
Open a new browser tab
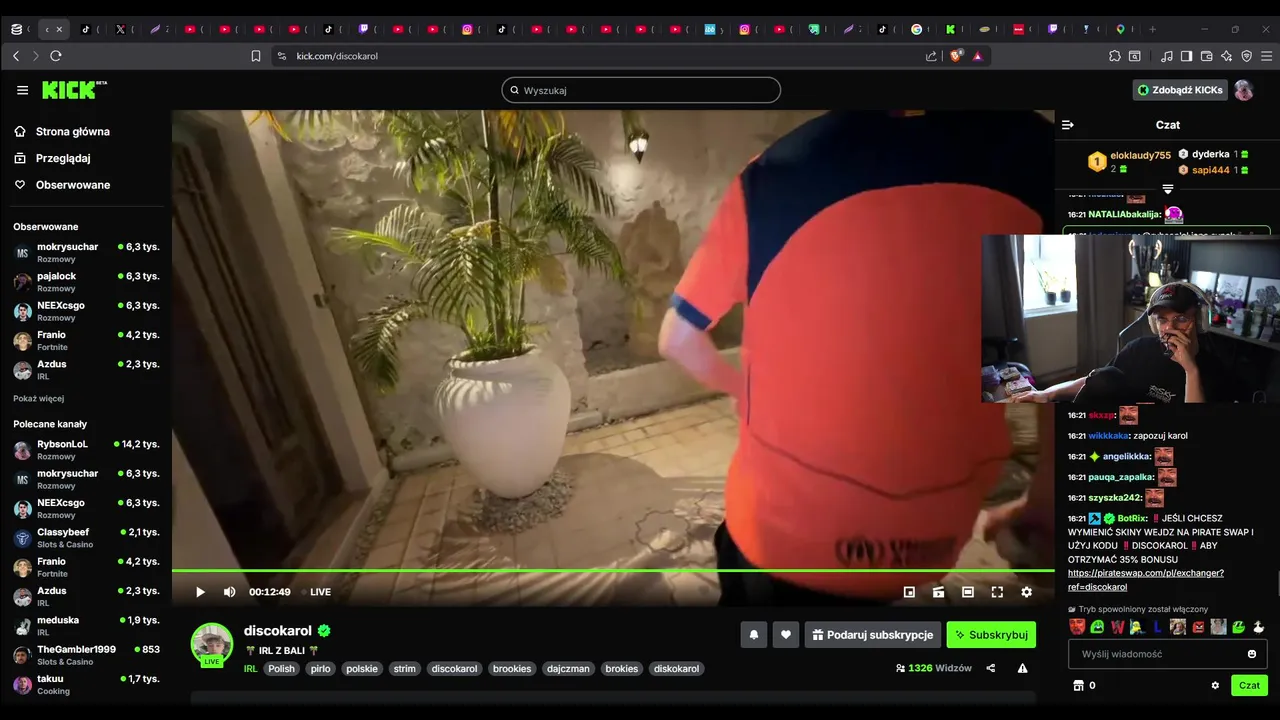[1152, 29]
